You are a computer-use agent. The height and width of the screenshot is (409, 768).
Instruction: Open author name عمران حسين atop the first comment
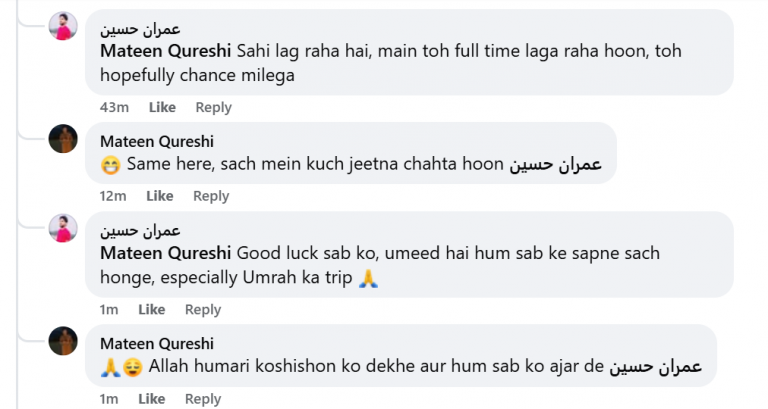141,29
